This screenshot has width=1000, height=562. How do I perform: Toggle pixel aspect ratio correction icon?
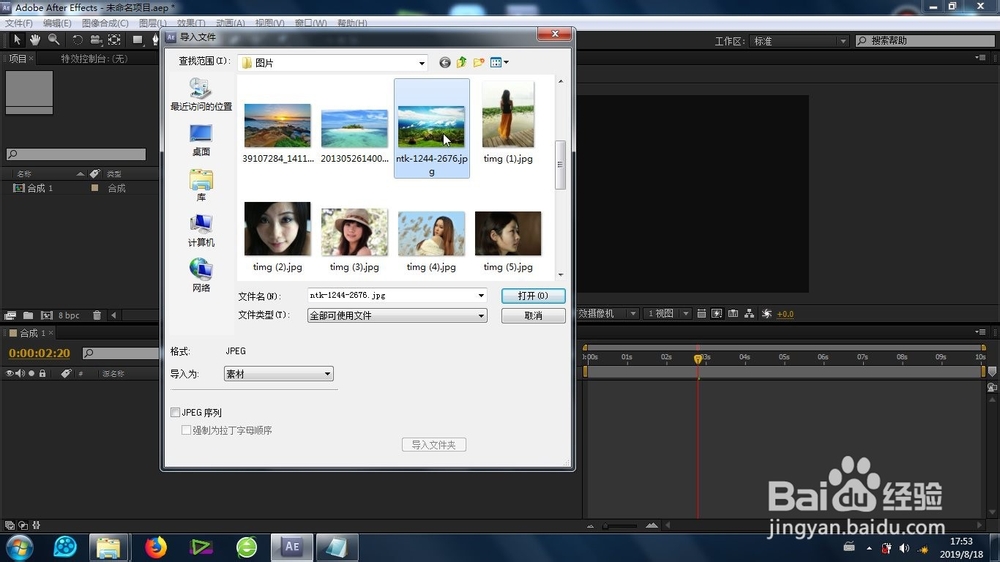coord(702,314)
